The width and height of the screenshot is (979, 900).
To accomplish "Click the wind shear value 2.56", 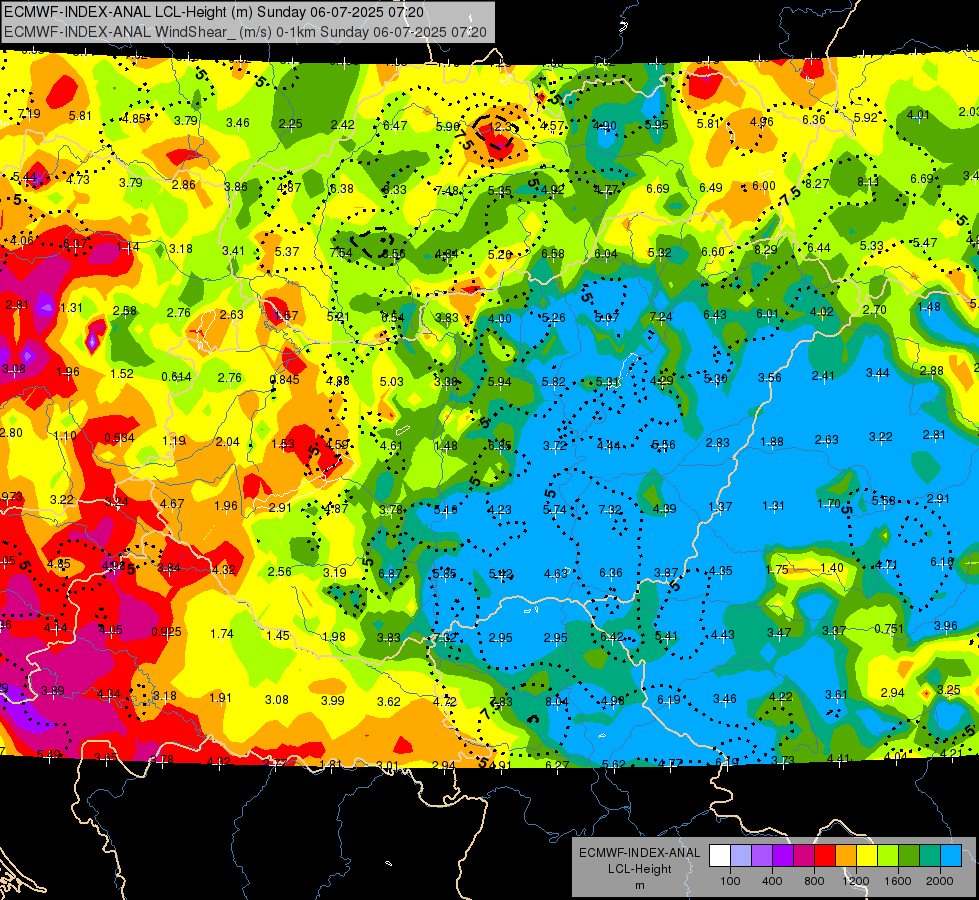I will click(x=280, y=571).
